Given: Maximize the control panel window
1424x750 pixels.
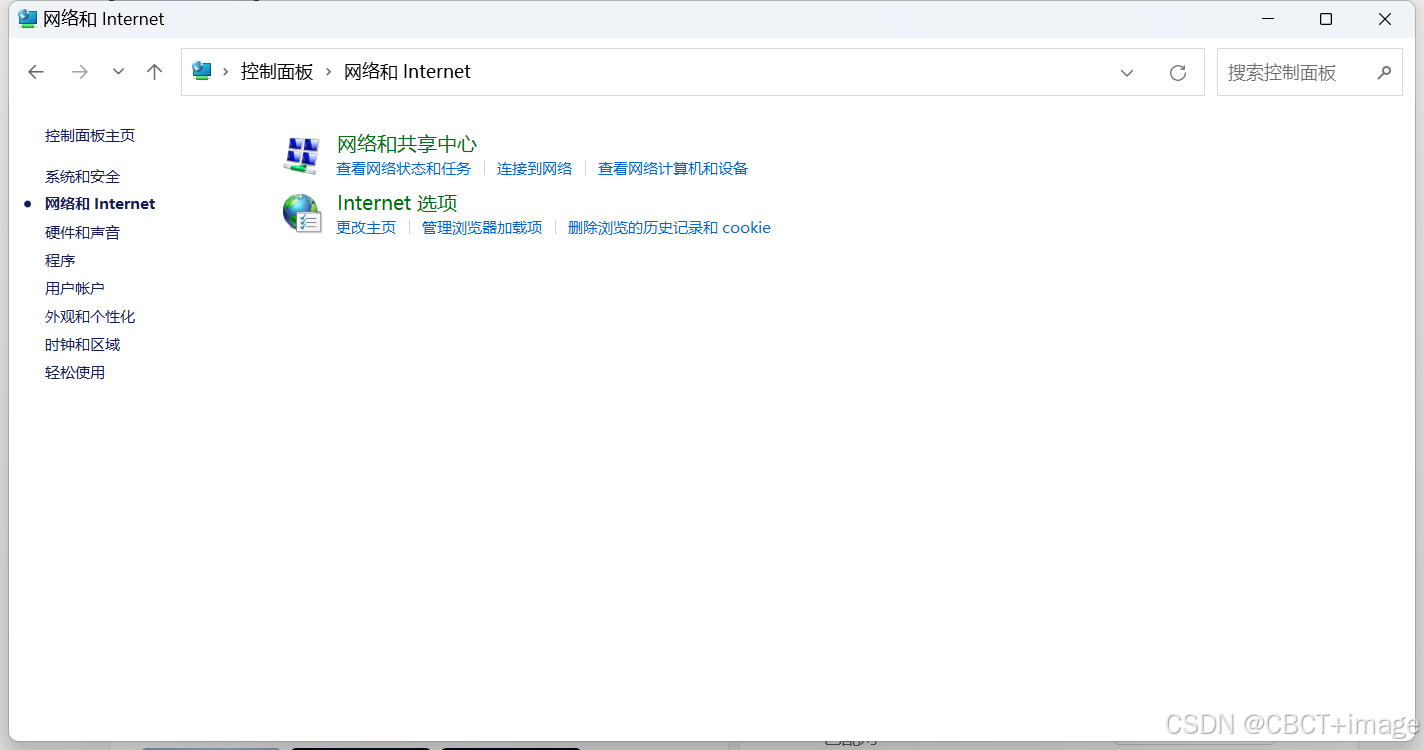Looking at the screenshot, I should pos(1326,19).
